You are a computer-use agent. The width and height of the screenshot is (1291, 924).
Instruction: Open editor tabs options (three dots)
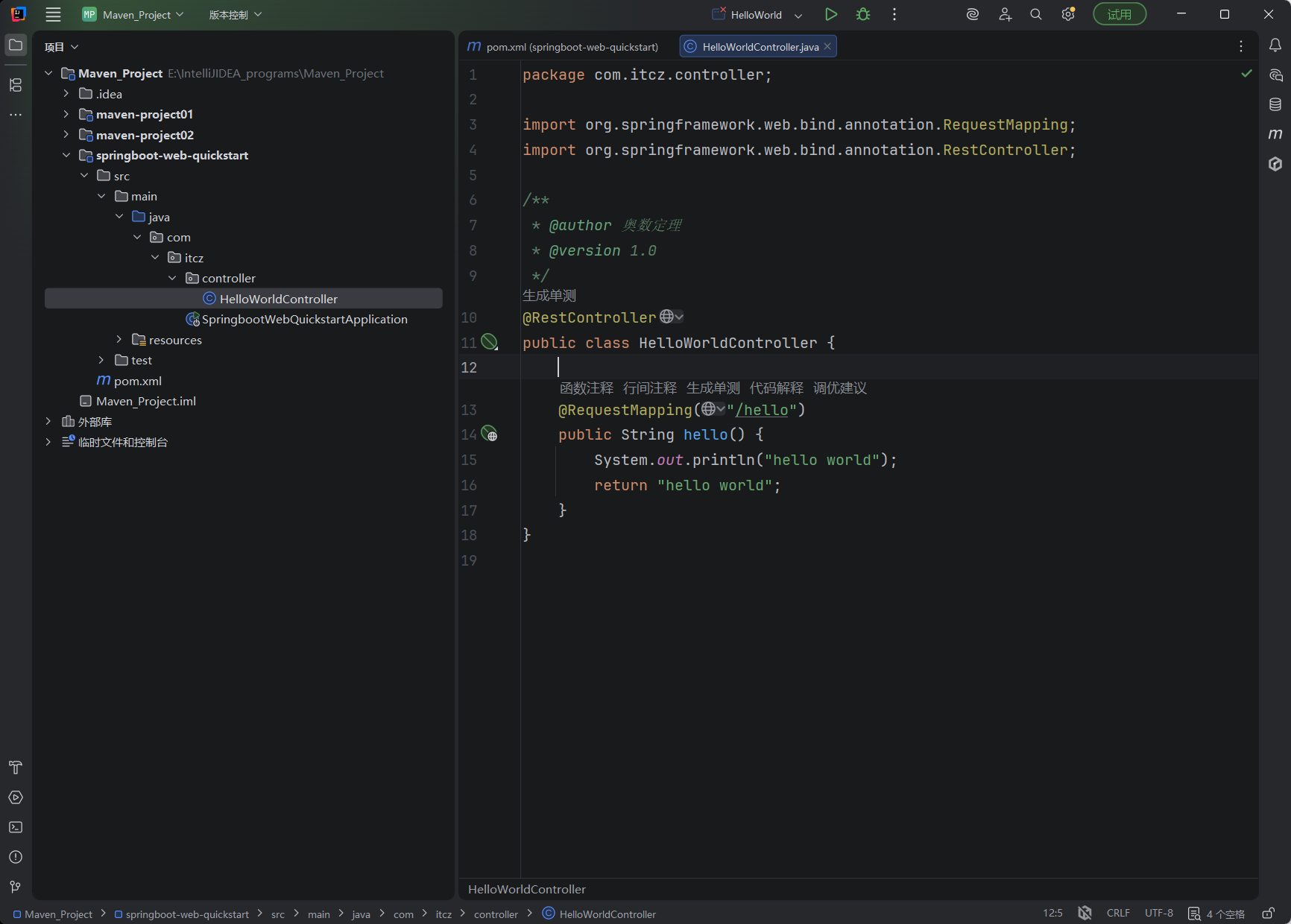pos(1241,46)
